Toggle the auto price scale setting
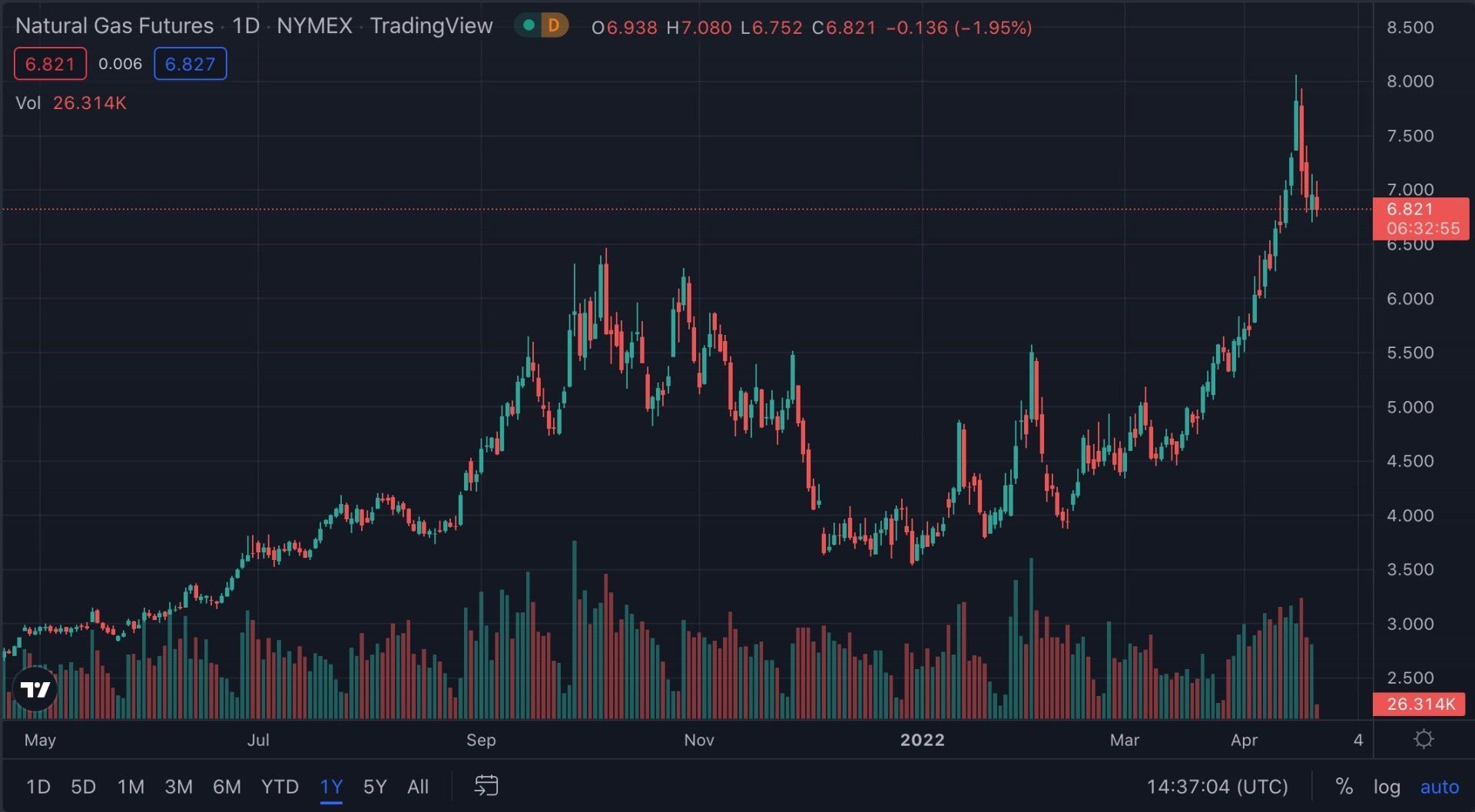Screen dimensions: 1475x812 tap(1439, 786)
